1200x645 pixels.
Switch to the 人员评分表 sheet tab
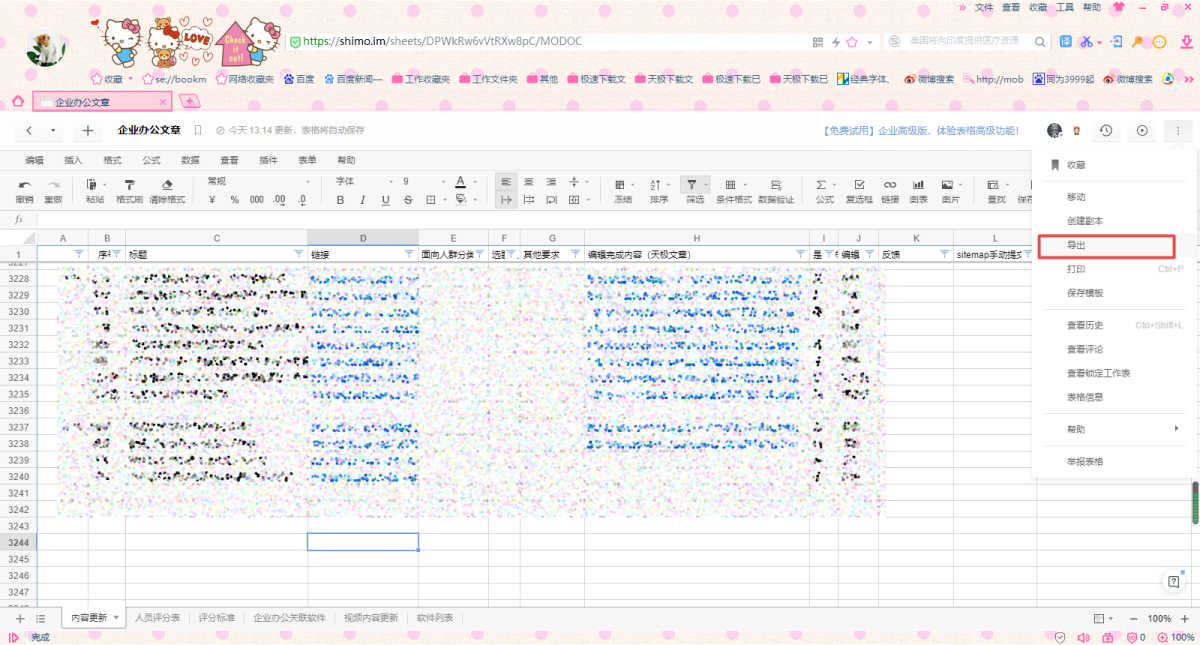[x=157, y=618]
